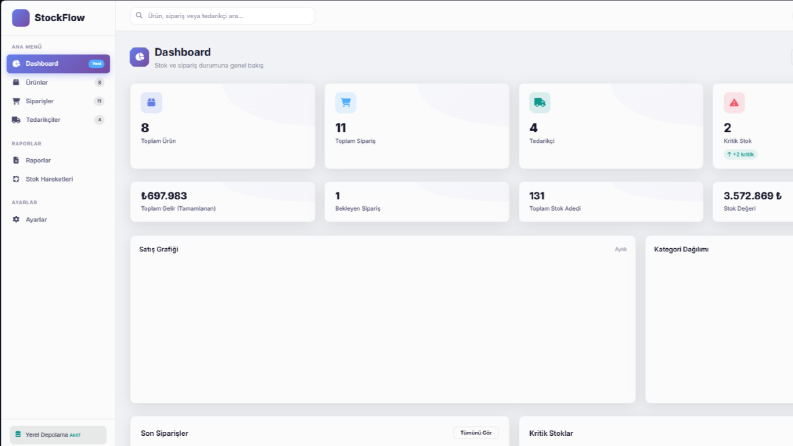Image resolution: width=793 pixels, height=446 pixels.
Task: Click the Bekleyen Sipariş card
Action: click(417, 202)
